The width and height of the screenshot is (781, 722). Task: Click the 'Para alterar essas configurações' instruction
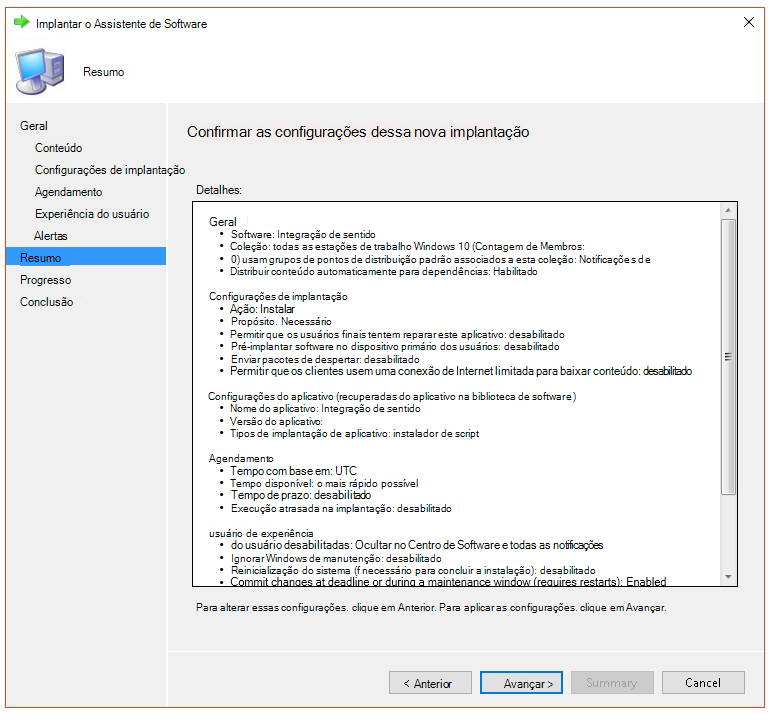[x=431, y=608]
